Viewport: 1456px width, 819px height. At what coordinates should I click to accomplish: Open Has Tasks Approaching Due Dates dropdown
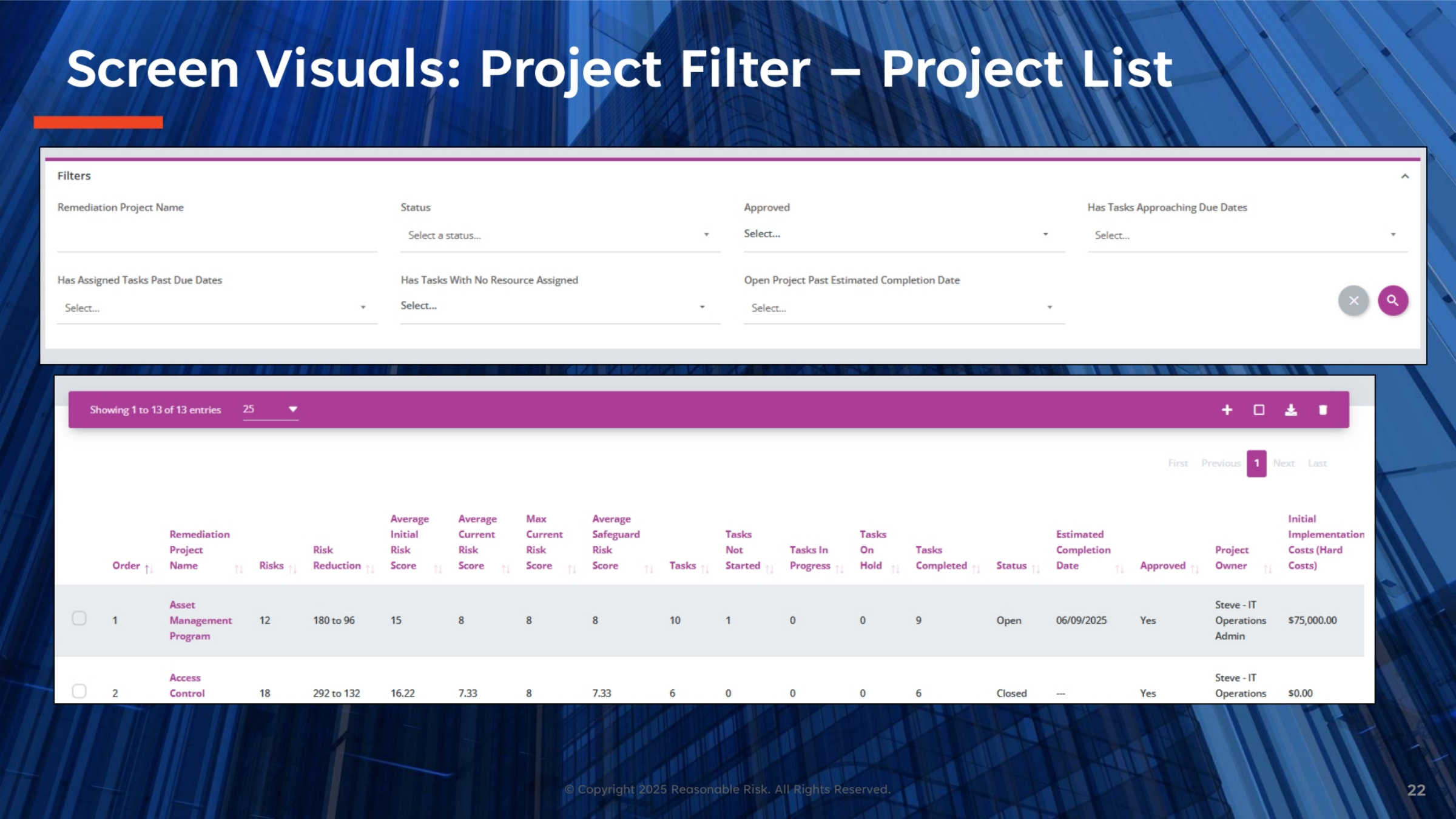[1247, 235]
